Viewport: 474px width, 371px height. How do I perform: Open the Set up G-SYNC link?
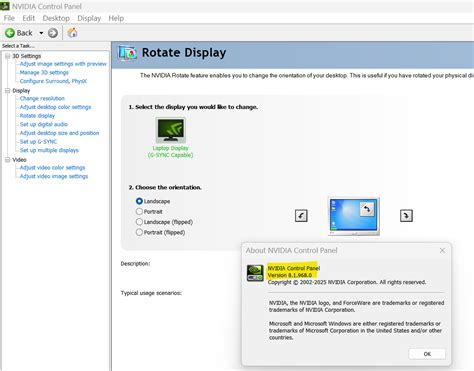[x=38, y=142]
